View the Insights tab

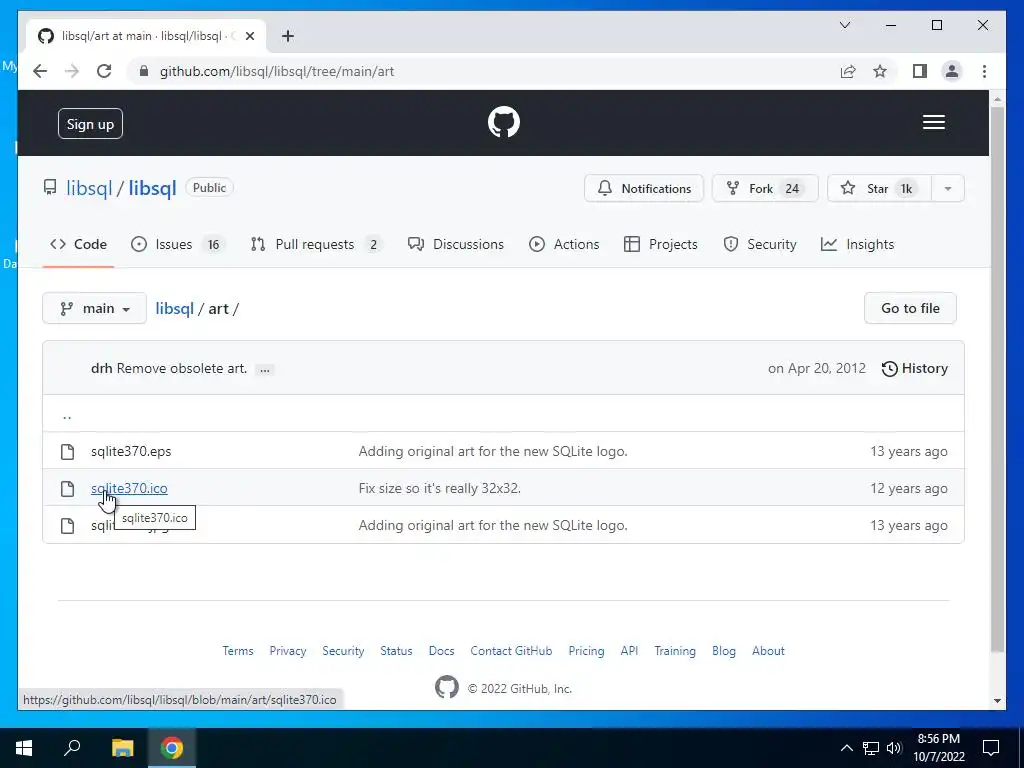click(857, 244)
